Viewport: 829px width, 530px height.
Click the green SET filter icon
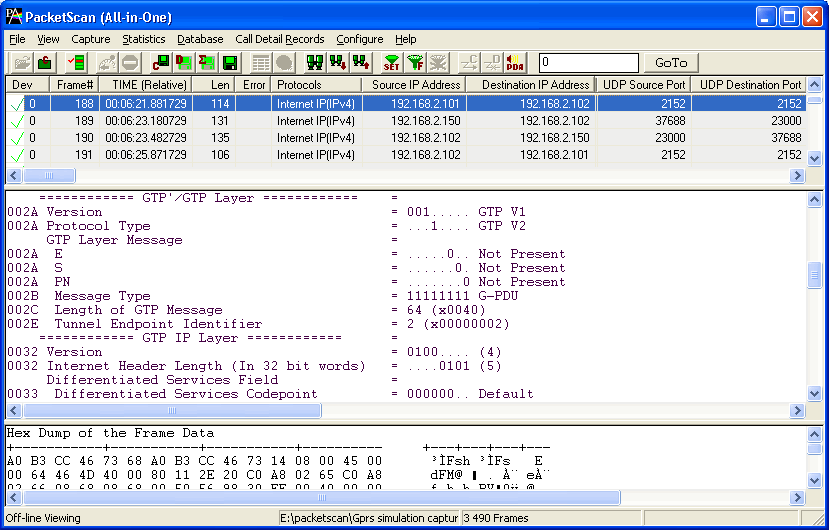[x=392, y=63]
